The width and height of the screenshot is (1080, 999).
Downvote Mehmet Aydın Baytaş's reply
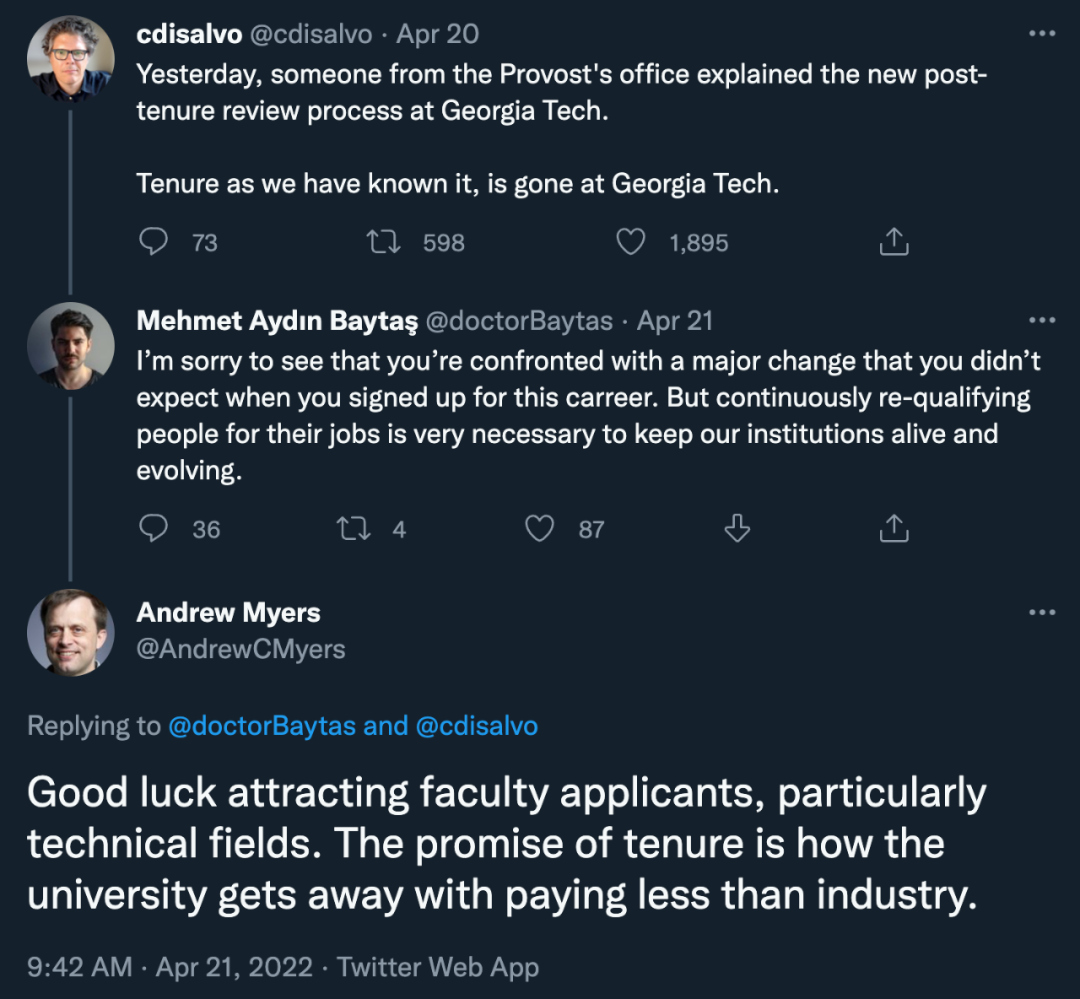tap(737, 528)
